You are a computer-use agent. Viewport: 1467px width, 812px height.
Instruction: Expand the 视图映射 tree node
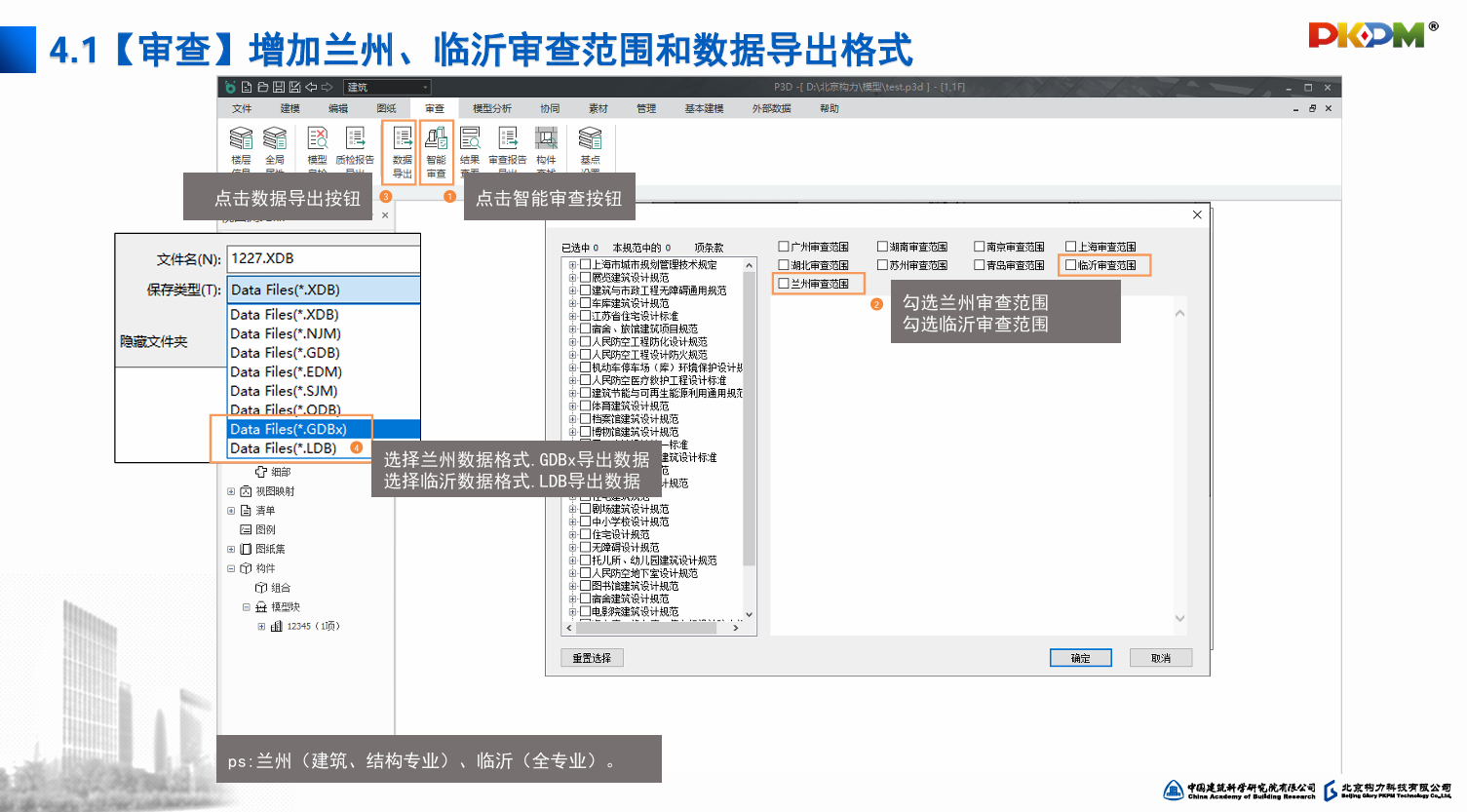coord(231,491)
